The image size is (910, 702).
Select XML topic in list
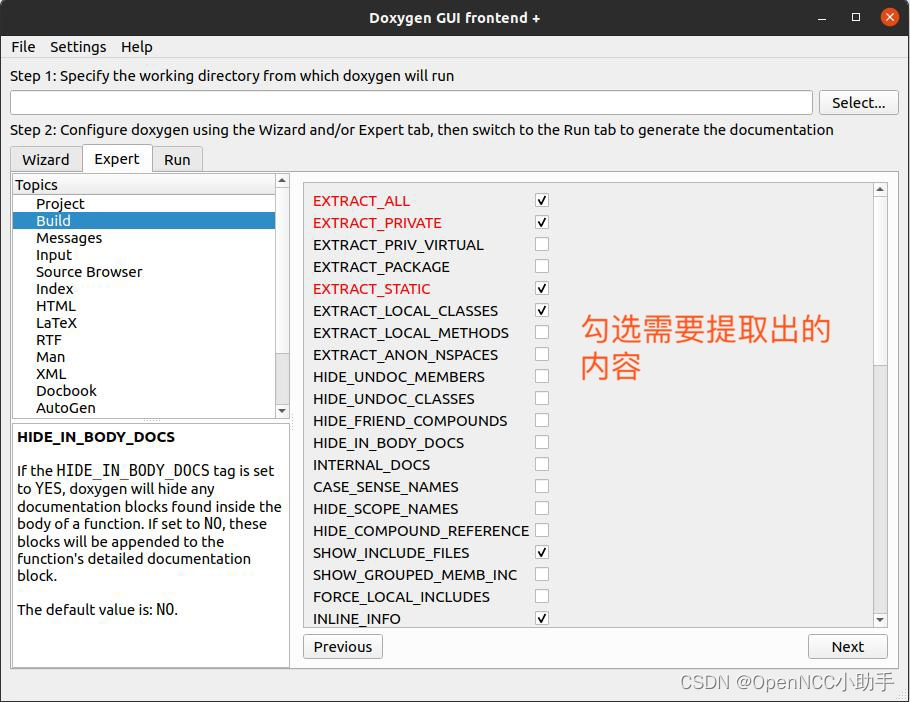pyautogui.click(x=144, y=374)
